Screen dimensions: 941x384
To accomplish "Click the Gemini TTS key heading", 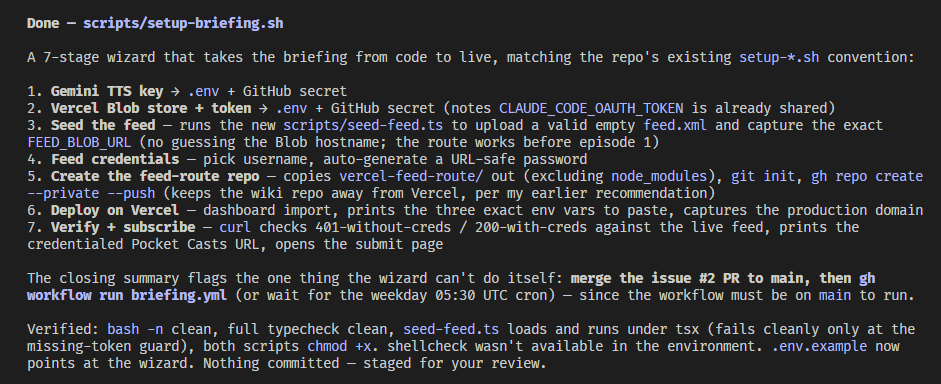I will tap(107, 92).
